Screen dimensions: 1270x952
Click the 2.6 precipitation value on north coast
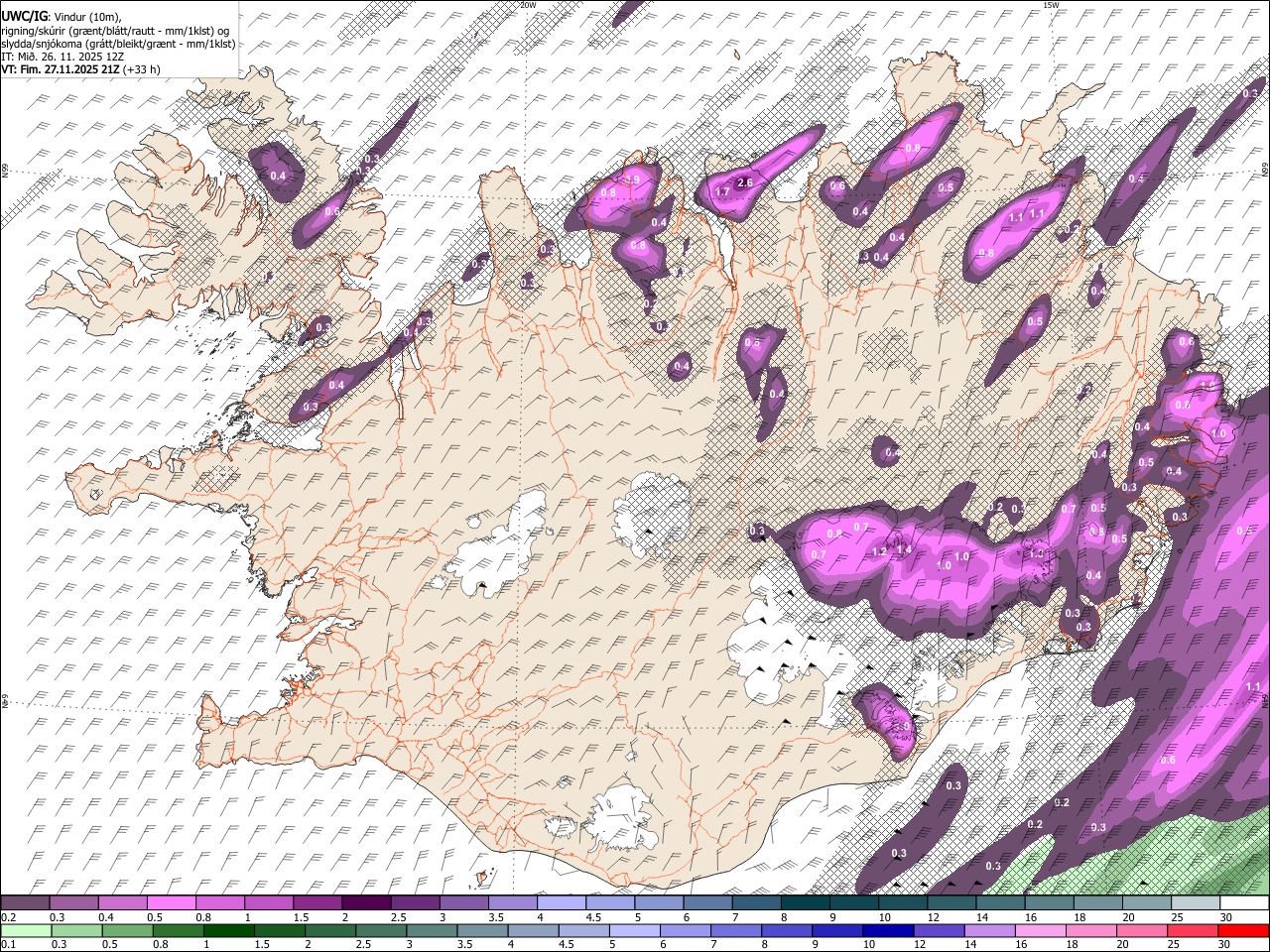point(746,182)
